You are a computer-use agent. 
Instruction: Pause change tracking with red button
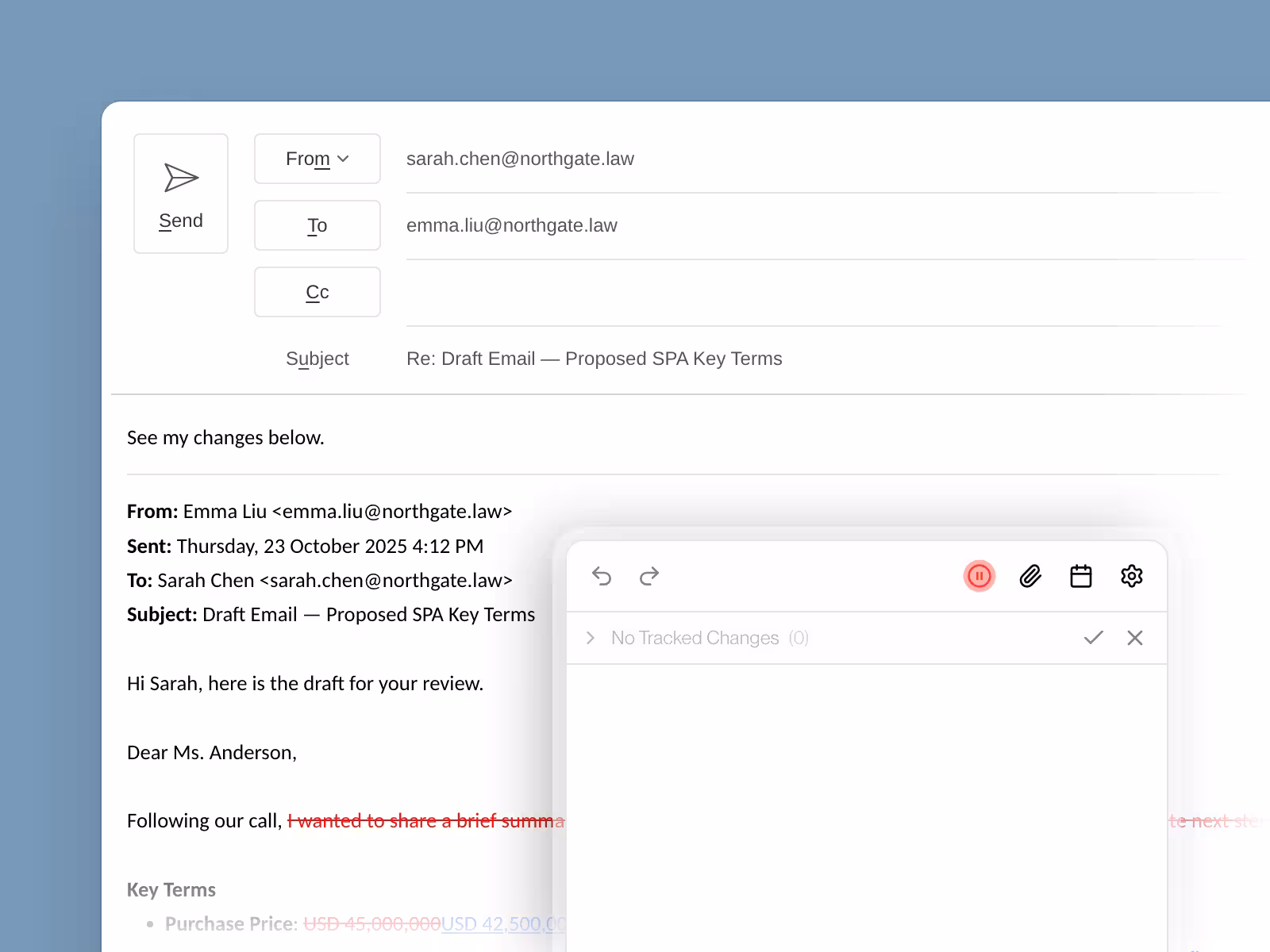(x=979, y=576)
